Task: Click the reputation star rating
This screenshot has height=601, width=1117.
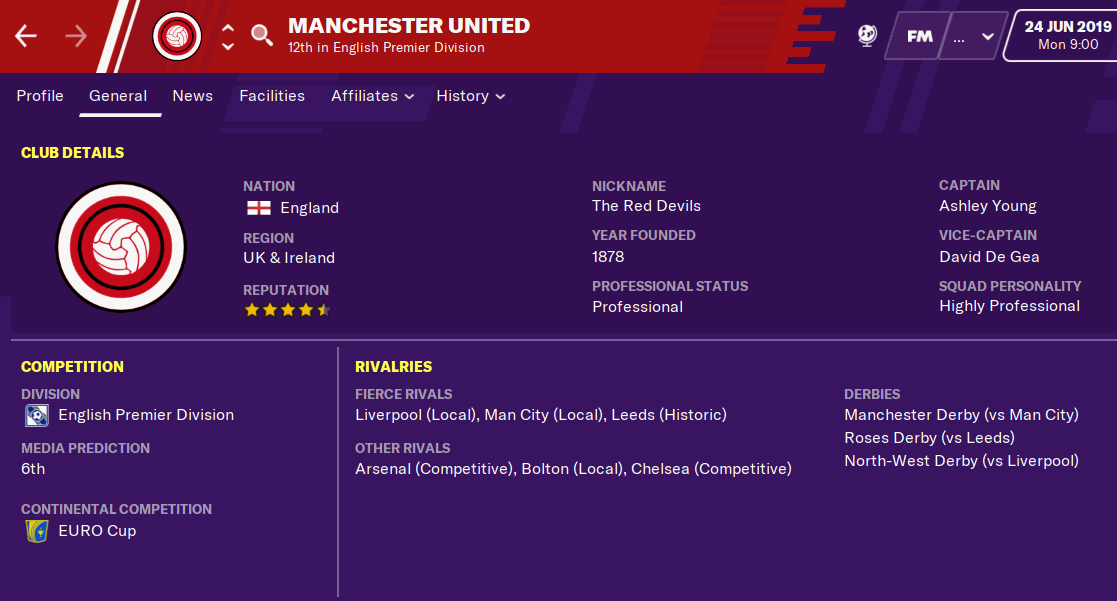Action: 287,310
